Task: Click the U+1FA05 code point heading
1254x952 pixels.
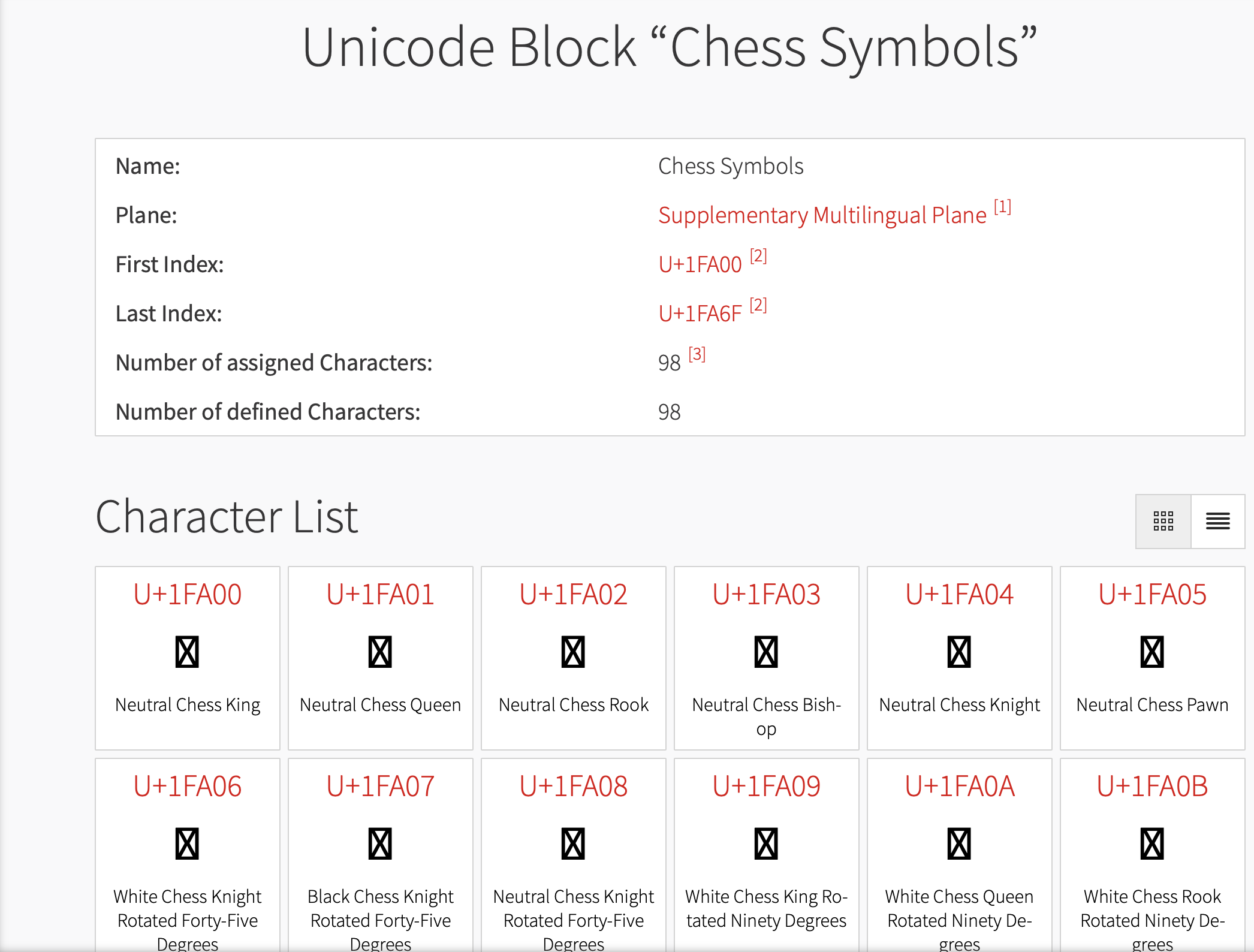Action: coord(1152,594)
